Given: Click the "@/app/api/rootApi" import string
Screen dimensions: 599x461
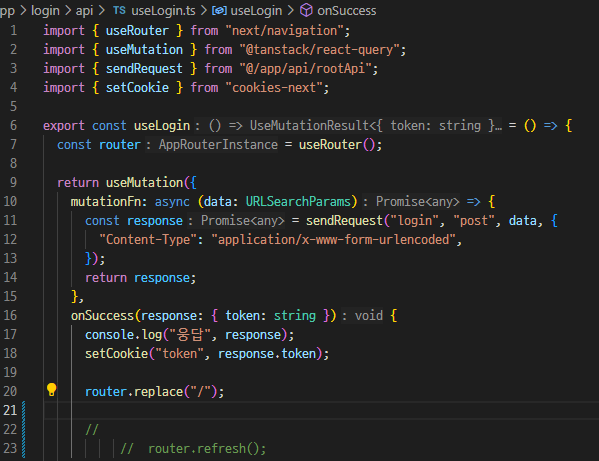Looking at the screenshot, I should click(305, 69).
